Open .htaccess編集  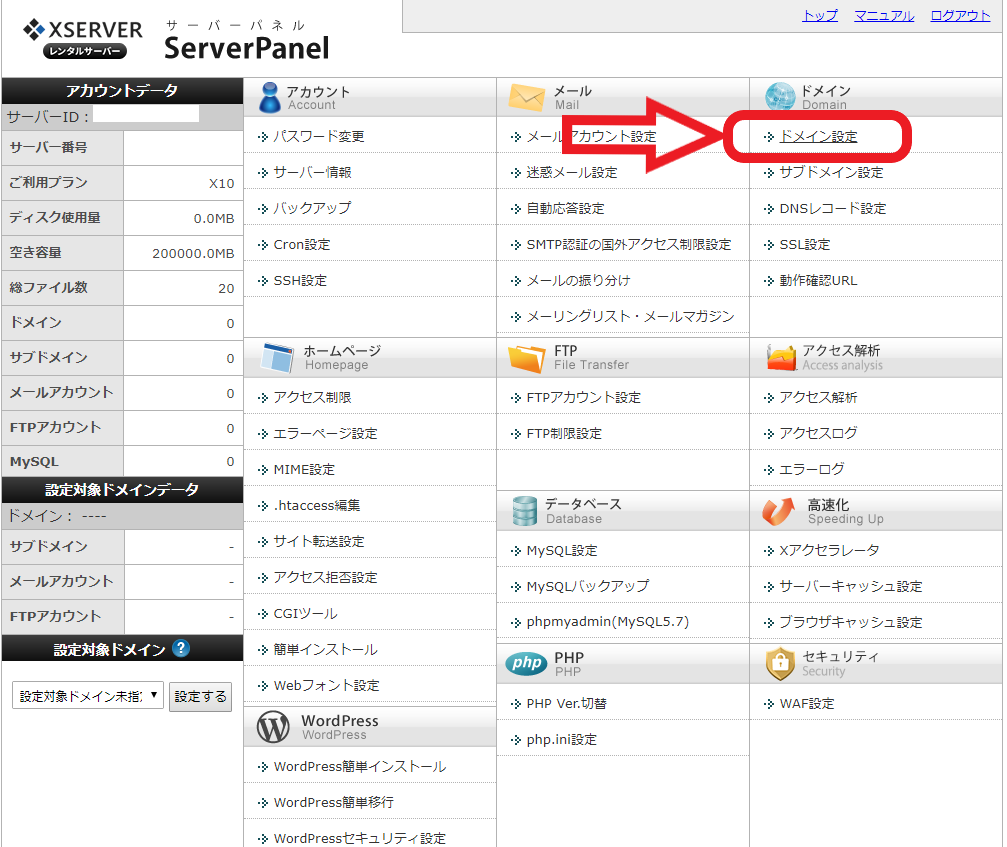click(317, 505)
